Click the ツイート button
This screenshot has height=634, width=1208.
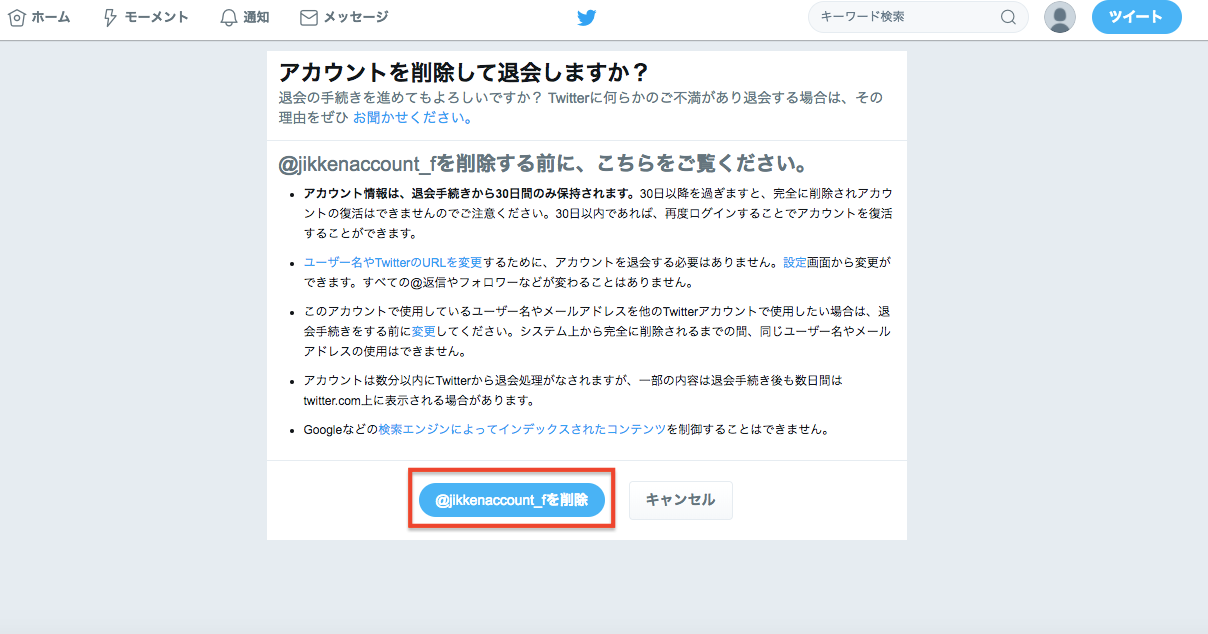tap(1137, 17)
